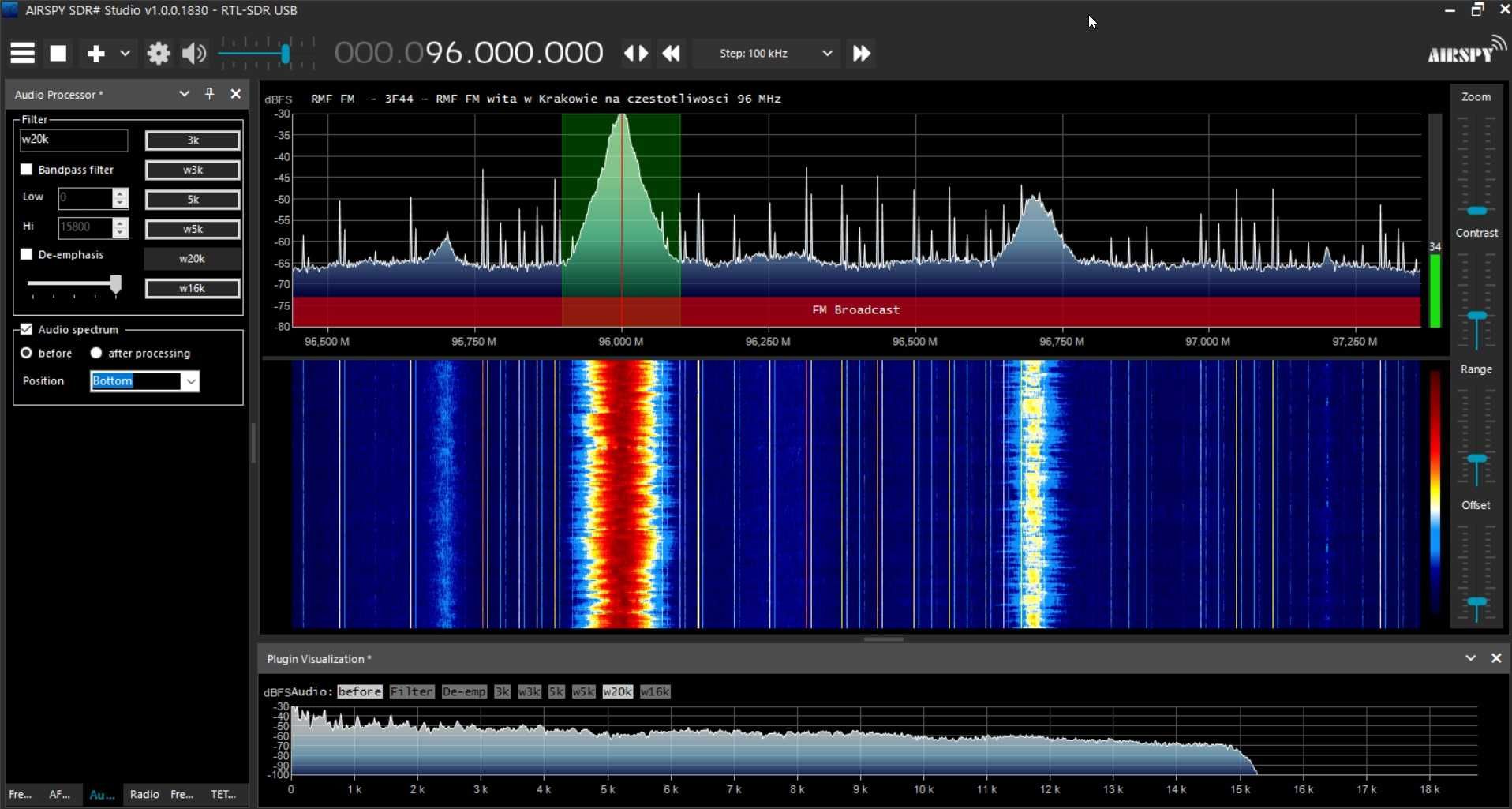1512x809 pixels.
Task: Adjust the Zoom slider
Action: (1476, 211)
